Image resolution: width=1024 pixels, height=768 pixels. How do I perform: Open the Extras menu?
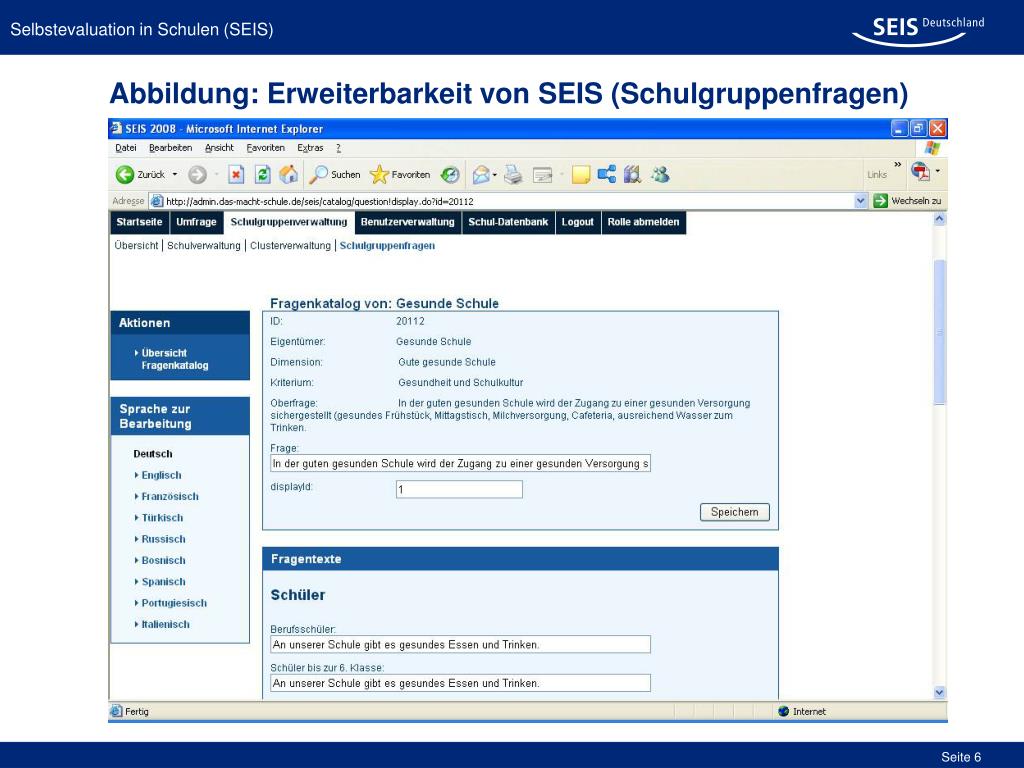click(310, 148)
